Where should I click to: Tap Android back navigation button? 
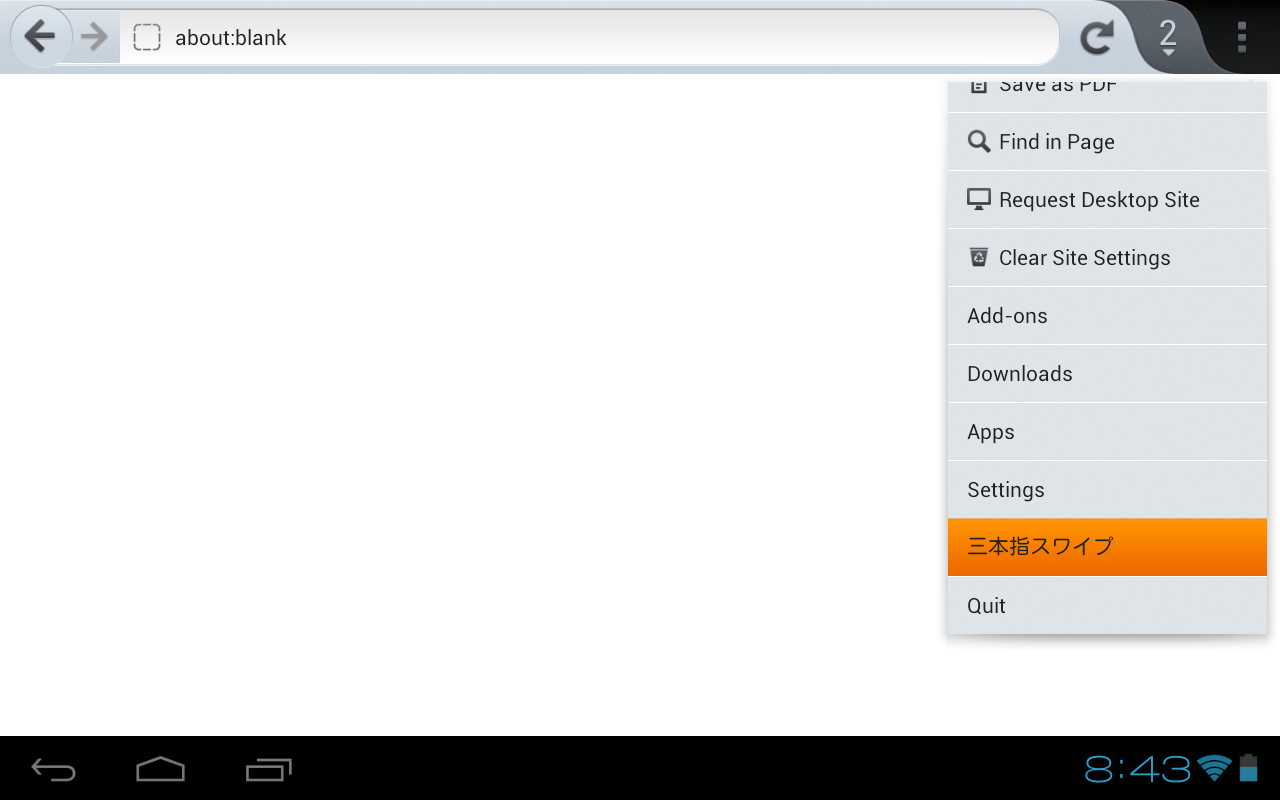click(x=54, y=769)
